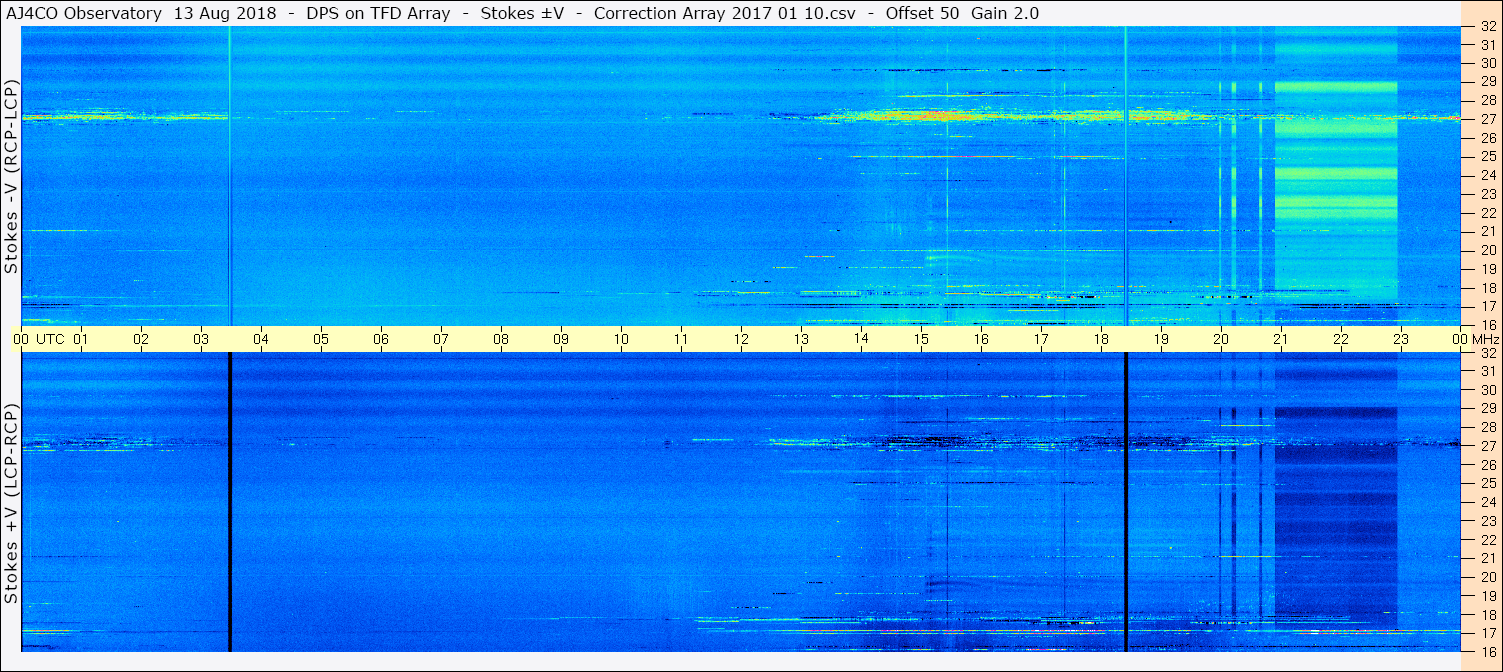Select Correction Array 2017 01 10.csv filename
1503x672 pixels.
click(x=725, y=14)
